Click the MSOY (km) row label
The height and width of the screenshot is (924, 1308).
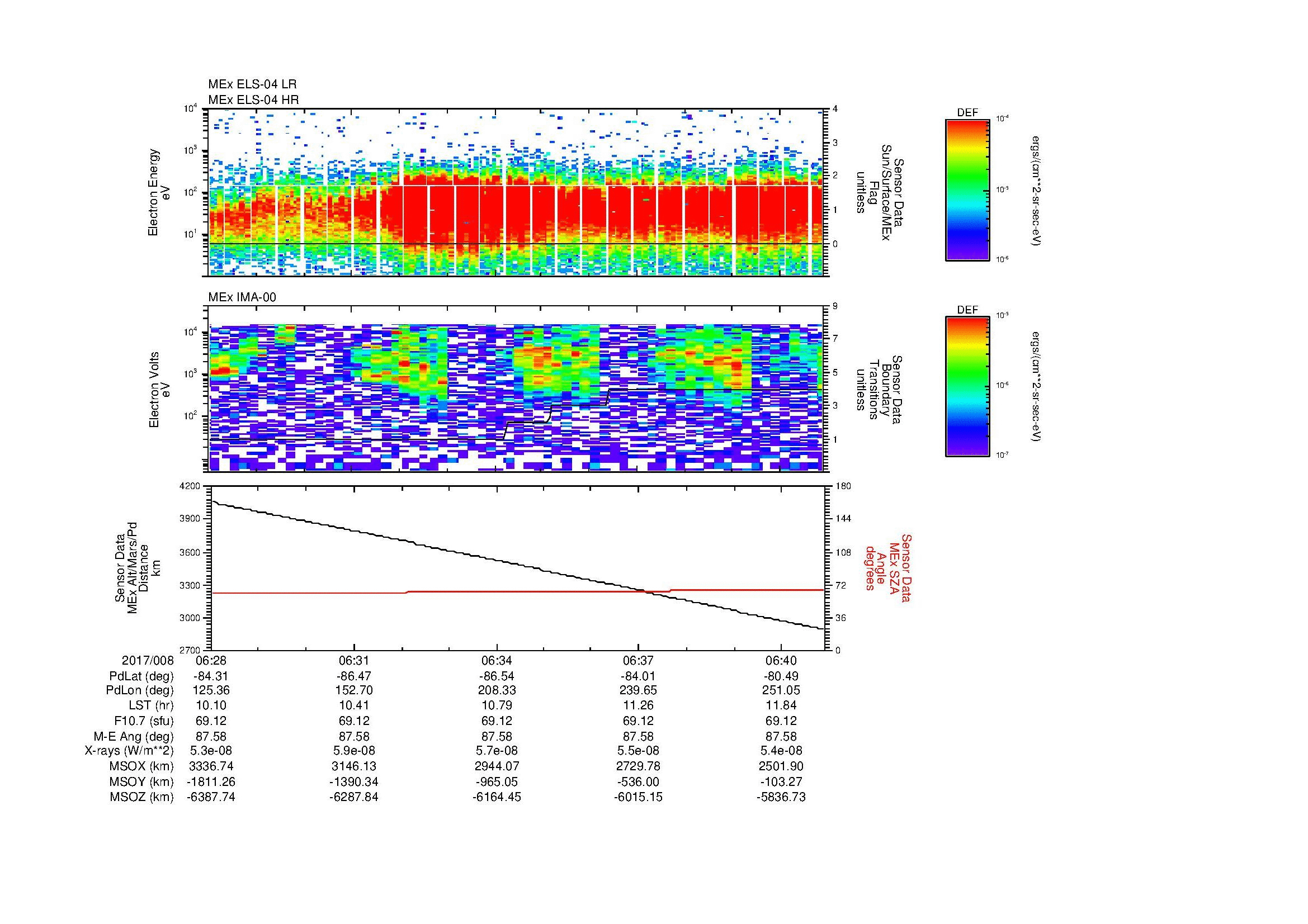click(142, 781)
